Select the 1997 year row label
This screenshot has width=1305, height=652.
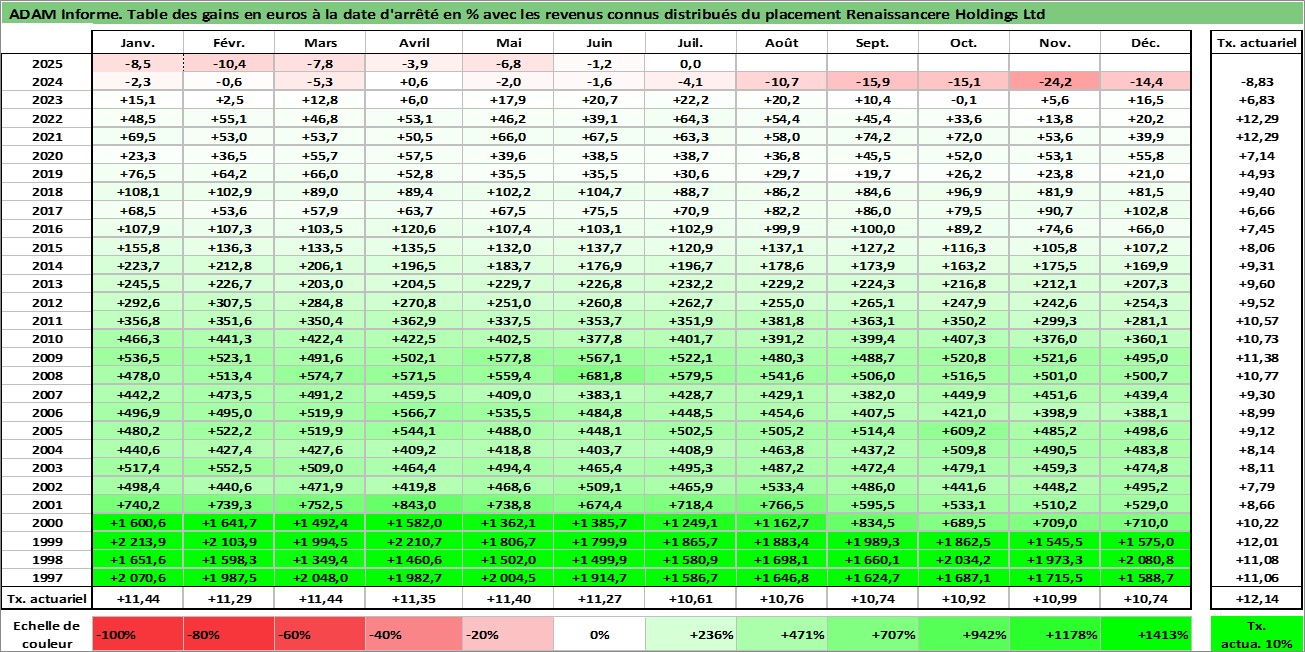click(47, 578)
